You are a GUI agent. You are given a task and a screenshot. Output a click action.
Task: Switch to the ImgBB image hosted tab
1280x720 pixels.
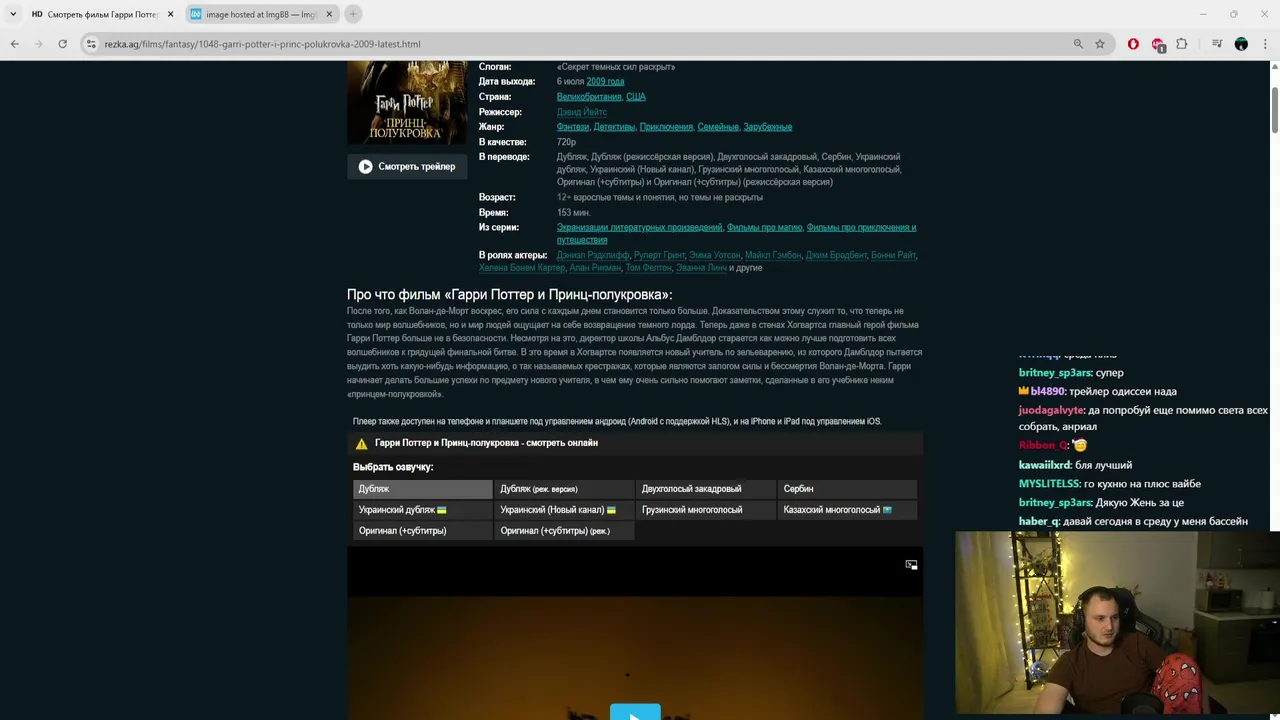pos(261,14)
